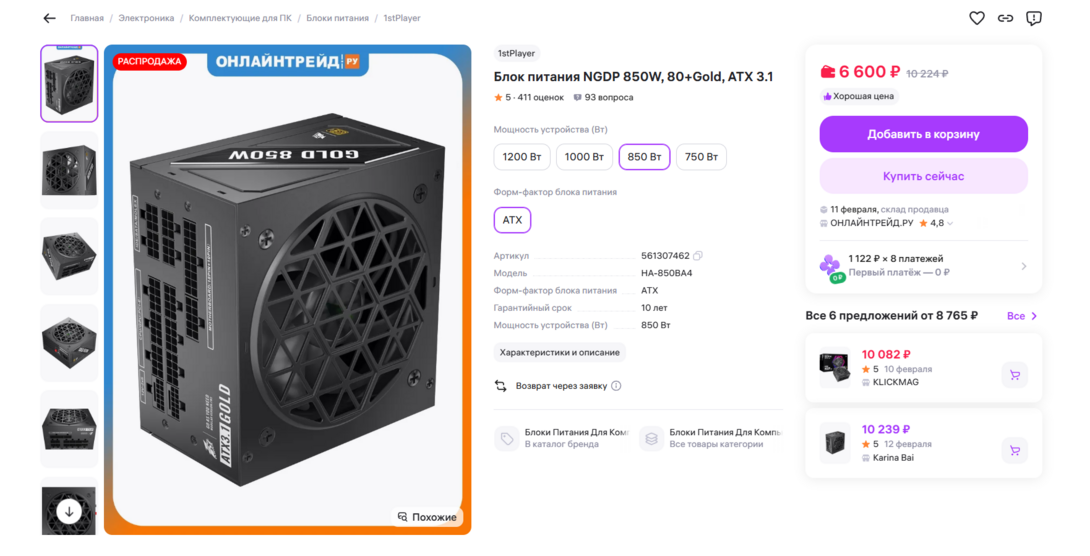This screenshot has width=1090, height=556.
Task: Click Добавить в корзину button
Action: tap(923, 134)
